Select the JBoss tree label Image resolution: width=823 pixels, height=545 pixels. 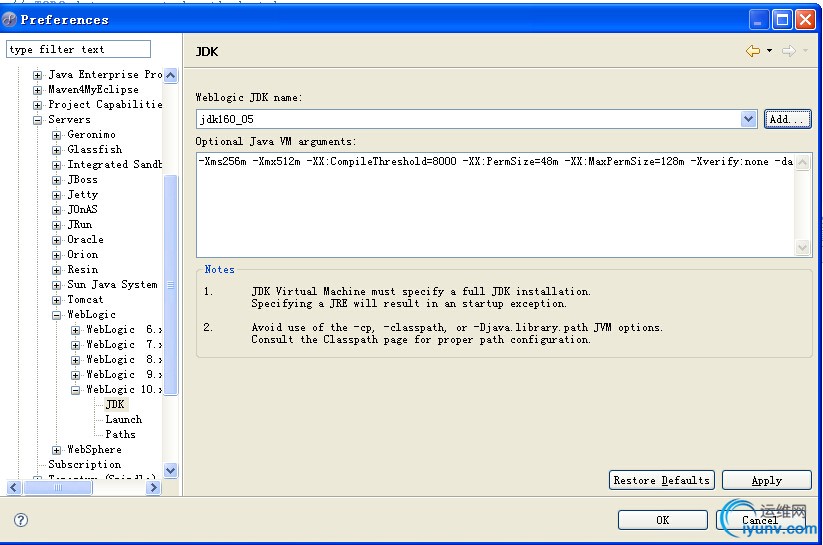[82, 180]
